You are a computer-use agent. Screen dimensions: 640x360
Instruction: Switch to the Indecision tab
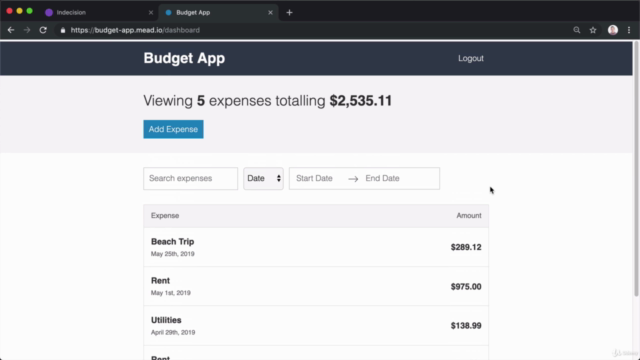[99, 13]
